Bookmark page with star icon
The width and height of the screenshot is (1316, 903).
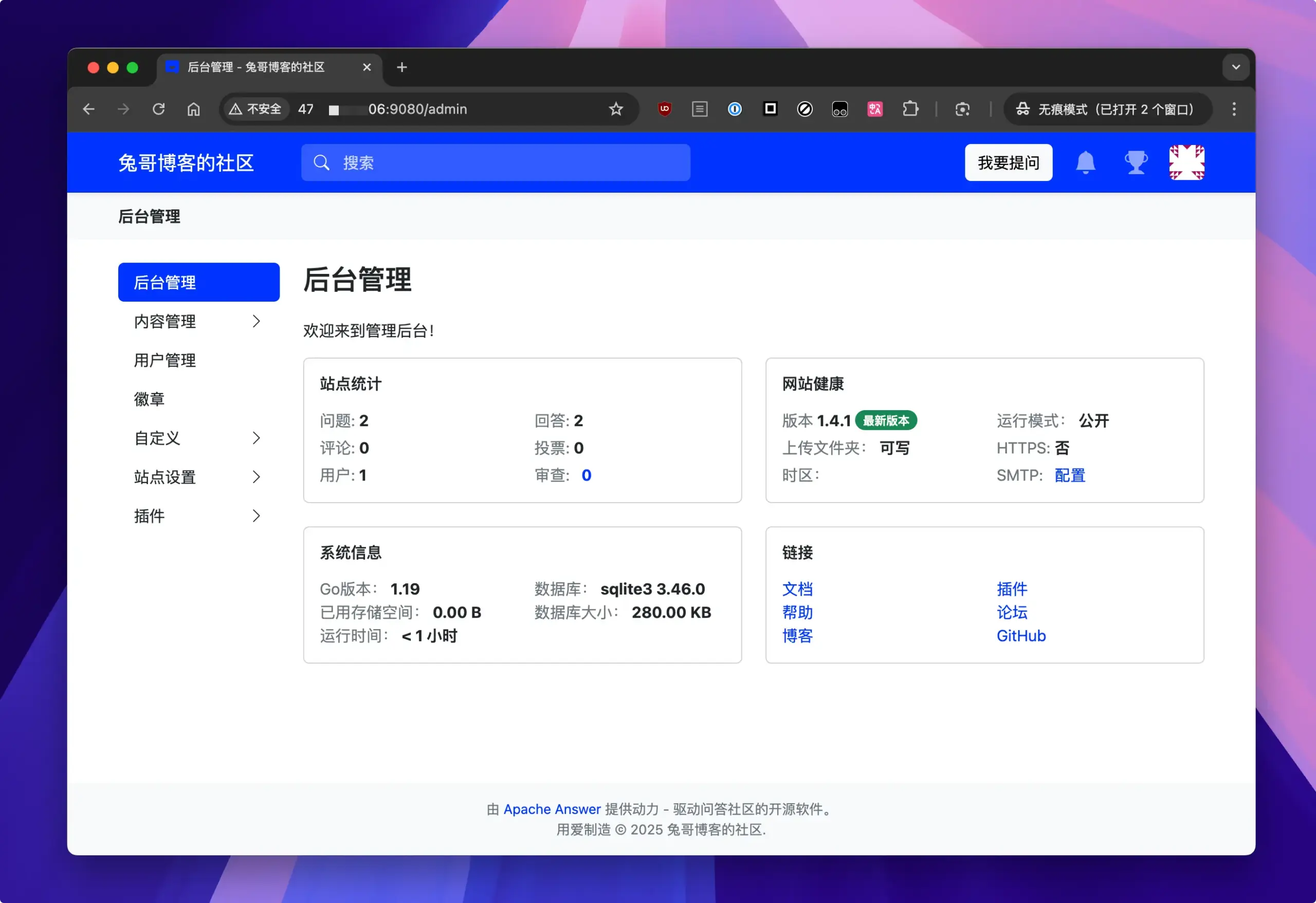[615, 109]
